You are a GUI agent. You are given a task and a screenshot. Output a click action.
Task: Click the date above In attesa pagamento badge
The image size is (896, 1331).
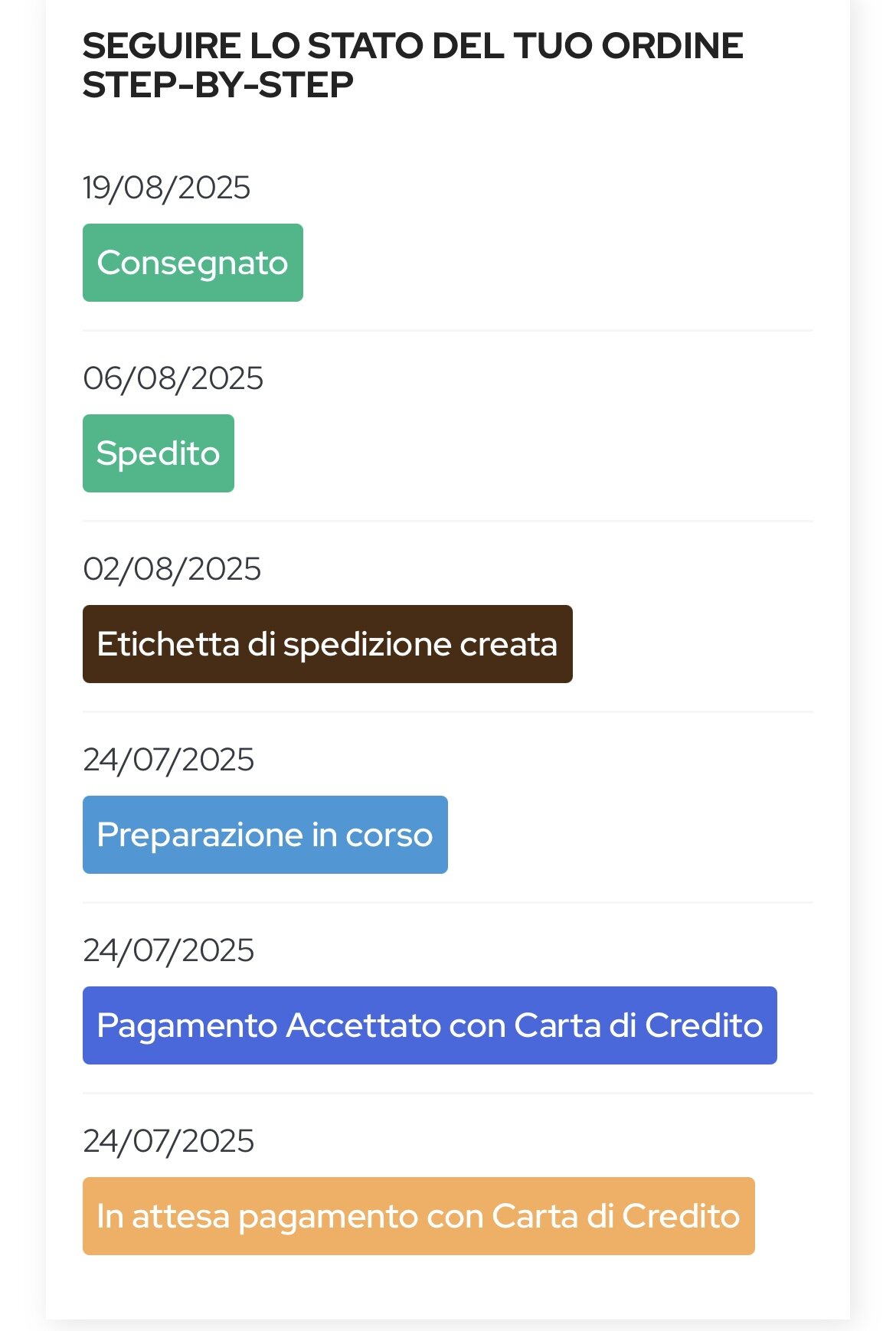(168, 1141)
